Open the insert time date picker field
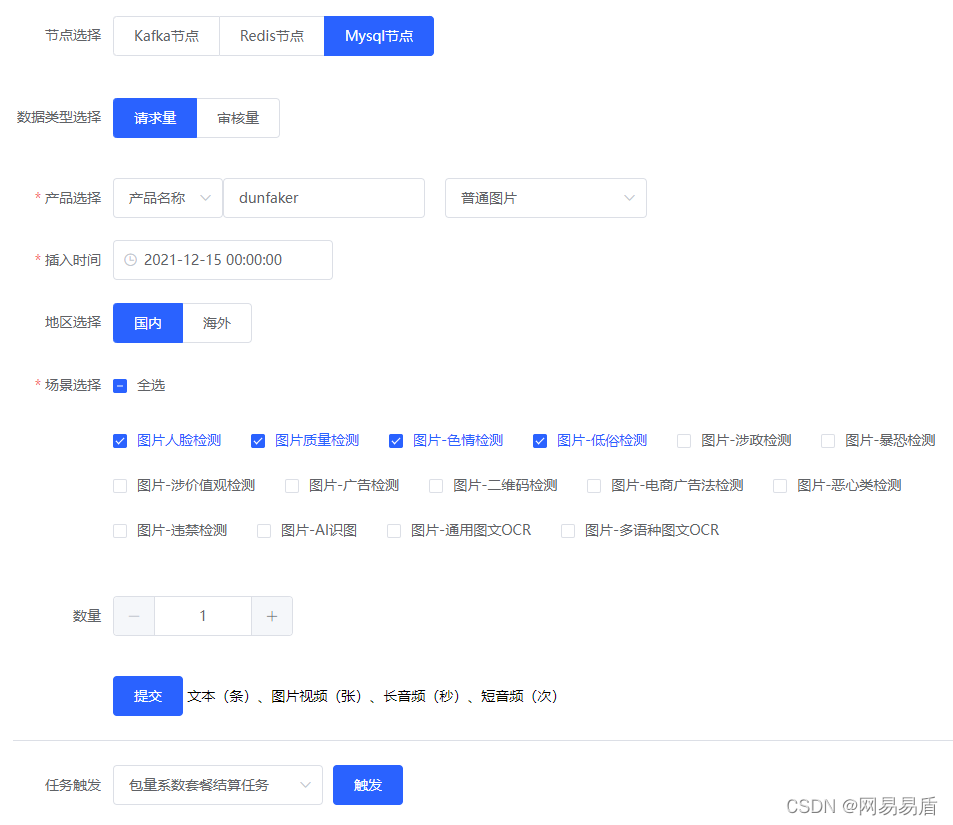953x825 pixels. (x=223, y=260)
